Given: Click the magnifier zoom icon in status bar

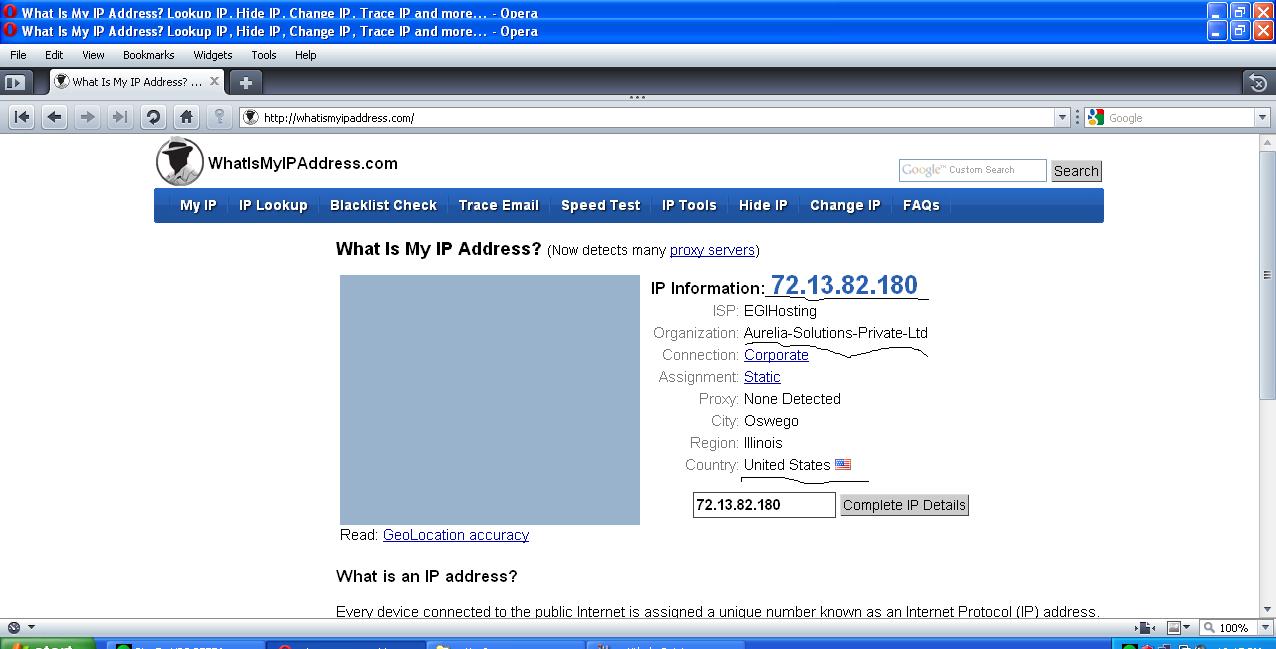Looking at the screenshot, I should [x=1210, y=628].
